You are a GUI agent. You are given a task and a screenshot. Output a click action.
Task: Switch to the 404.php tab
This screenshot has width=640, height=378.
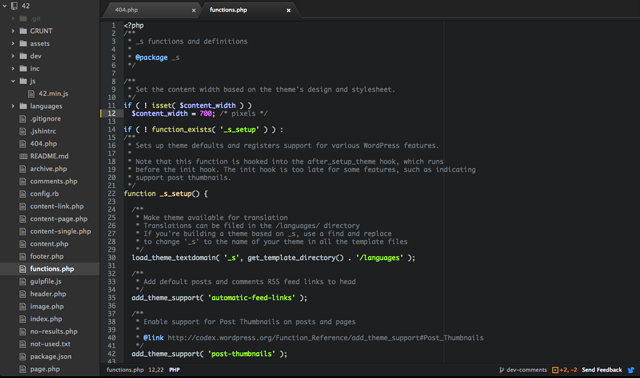click(151, 10)
